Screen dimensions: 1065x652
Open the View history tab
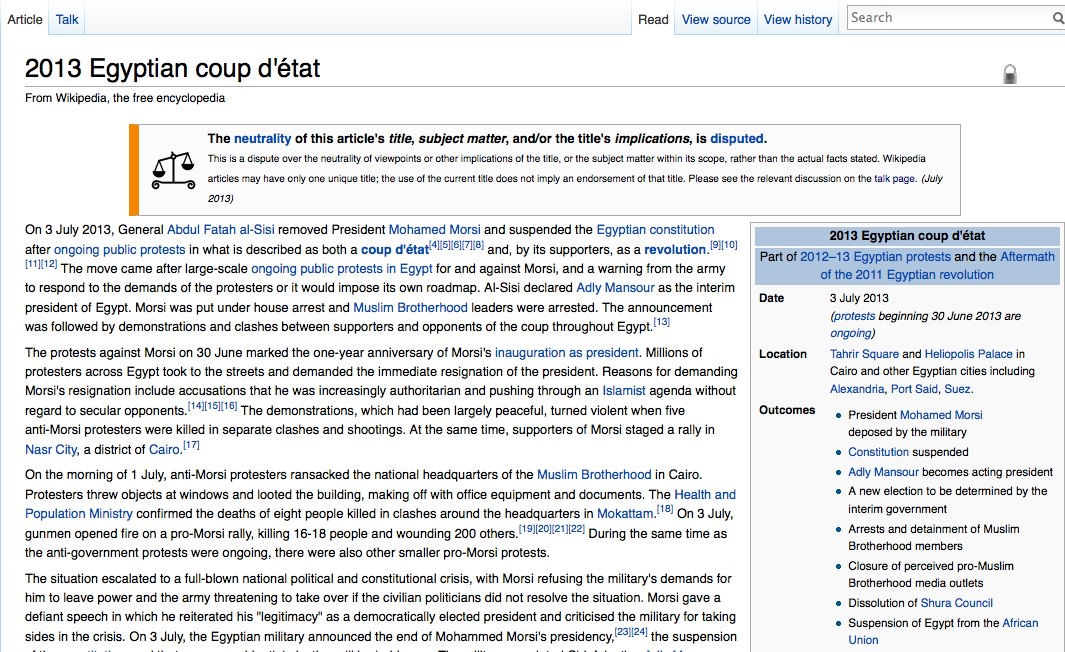click(798, 20)
